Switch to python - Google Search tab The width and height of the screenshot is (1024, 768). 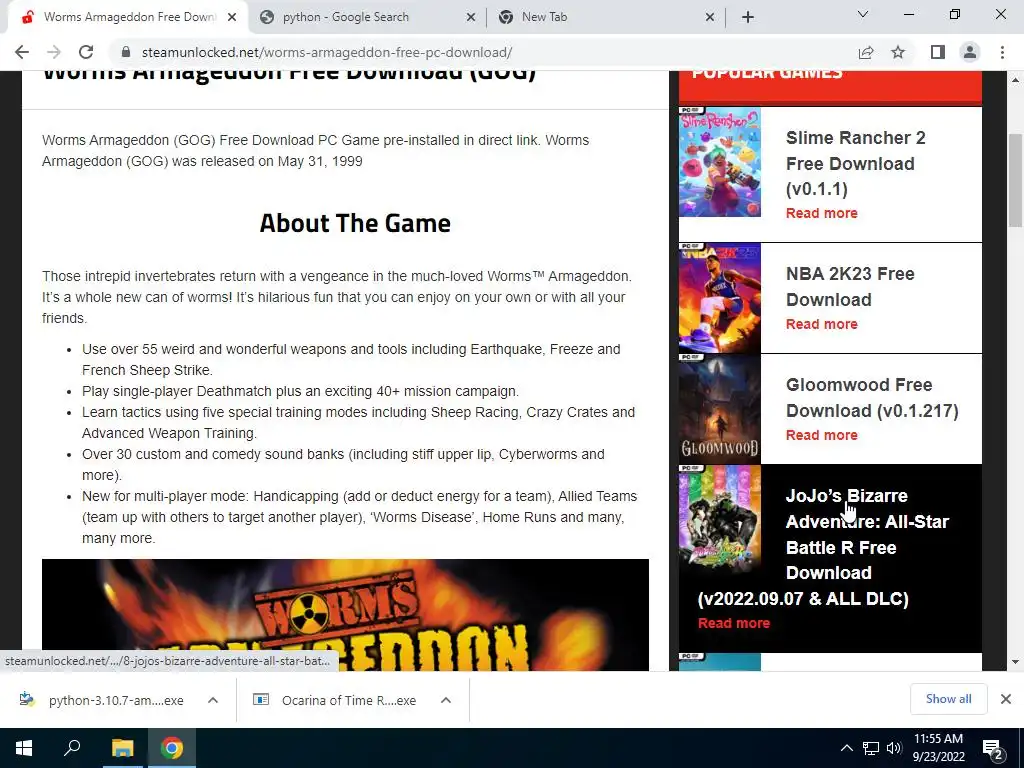(366, 17)
